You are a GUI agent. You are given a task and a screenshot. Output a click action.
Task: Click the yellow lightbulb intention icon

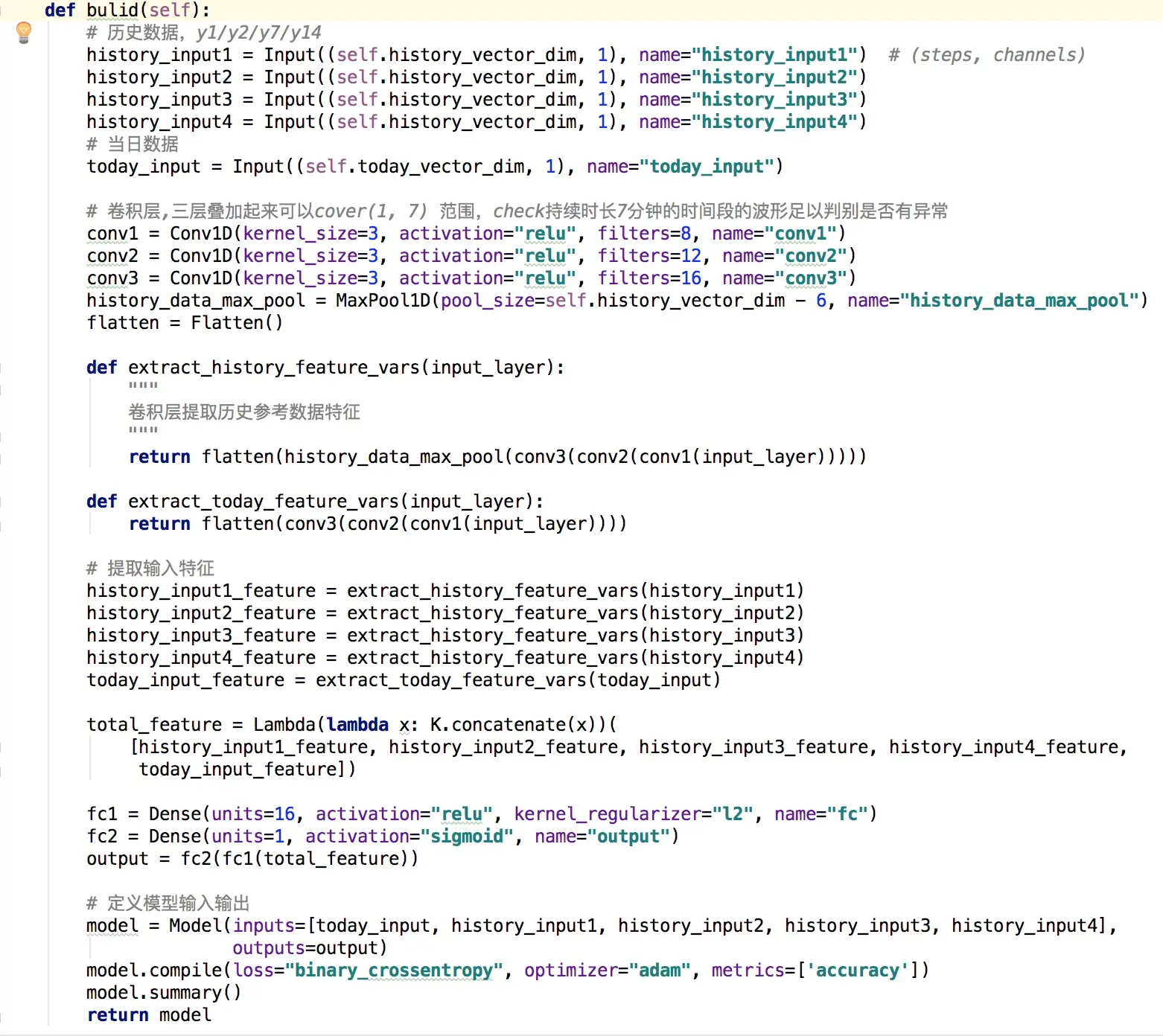click(24, 32)
